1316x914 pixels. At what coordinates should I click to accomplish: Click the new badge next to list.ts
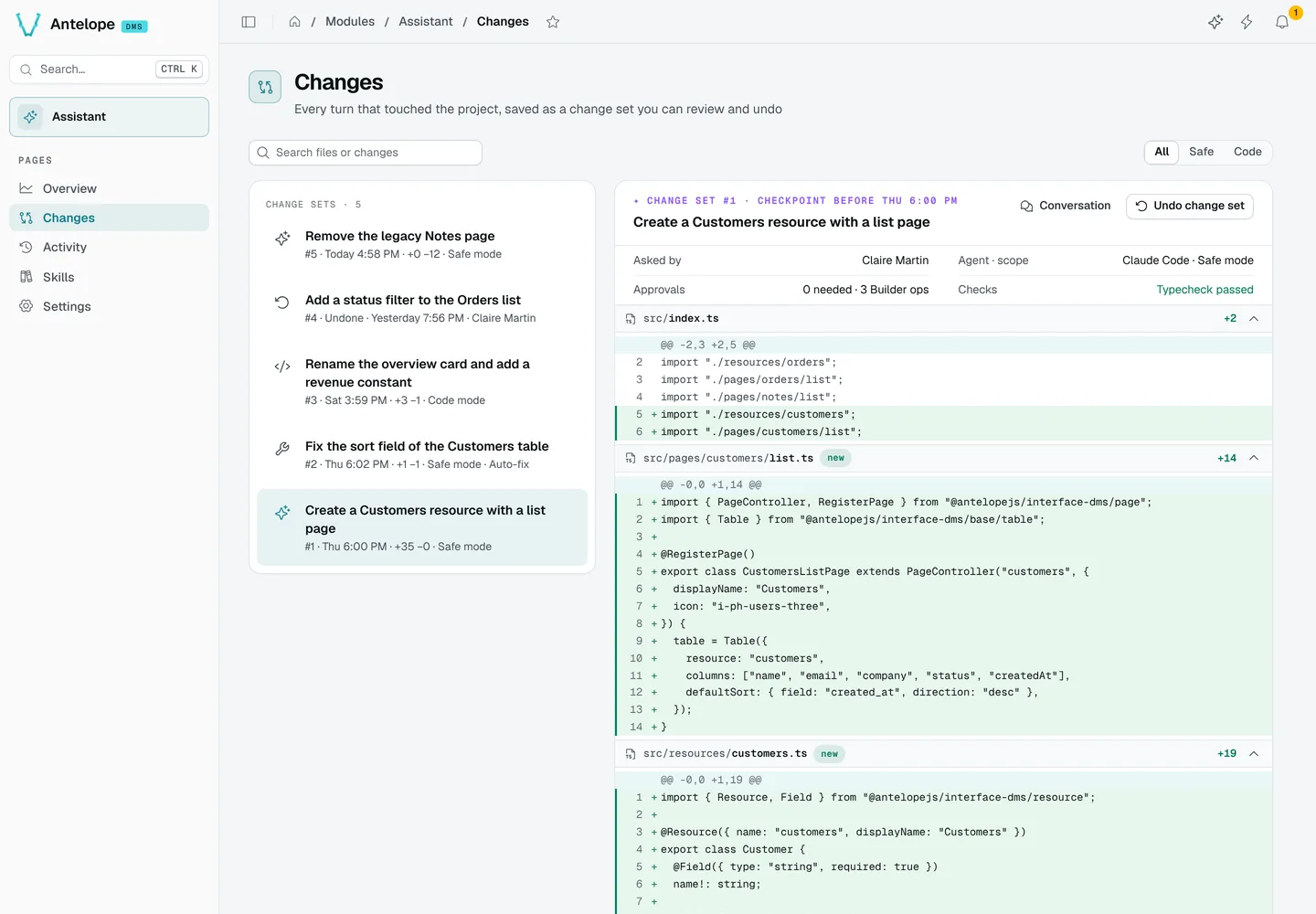pyautogui.click(x=836, y=459)
